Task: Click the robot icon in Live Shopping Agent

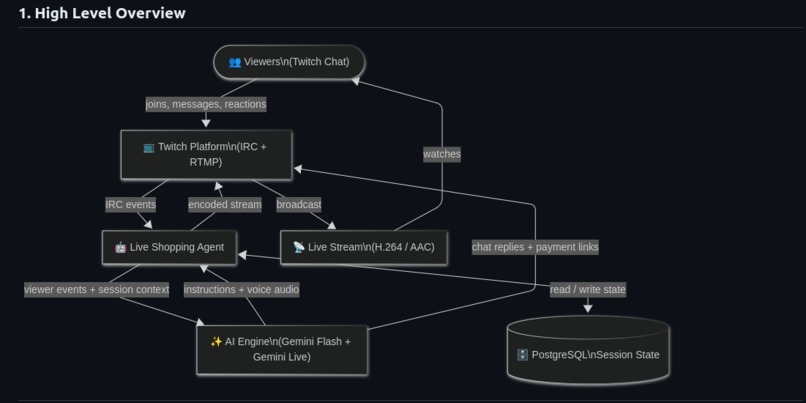Action: tap(120, 247)
